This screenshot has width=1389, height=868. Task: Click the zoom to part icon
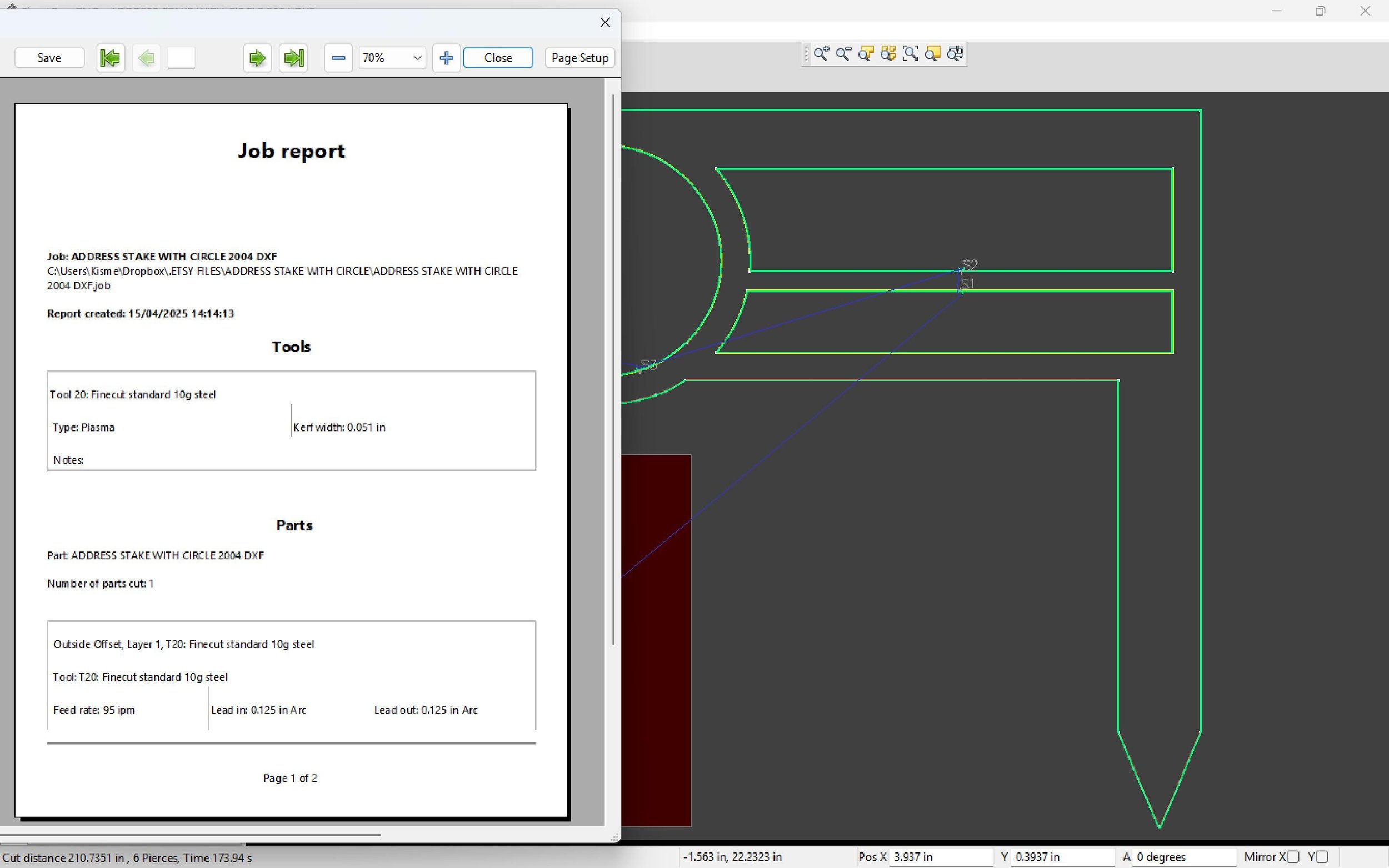click(866, 54)
